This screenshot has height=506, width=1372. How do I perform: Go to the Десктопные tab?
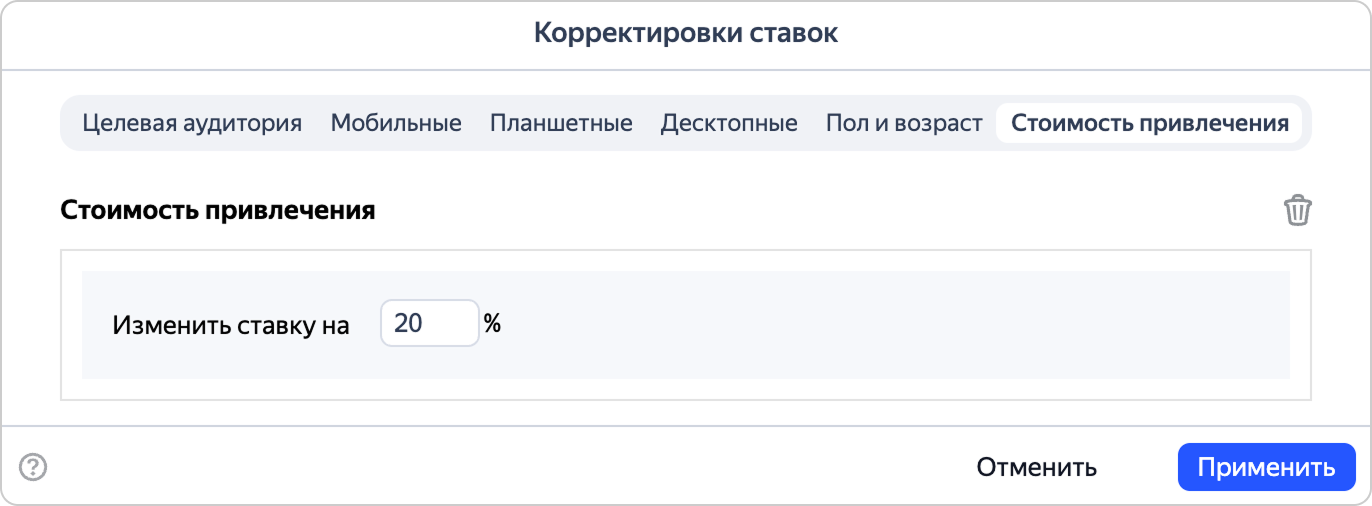coord(729,123)
